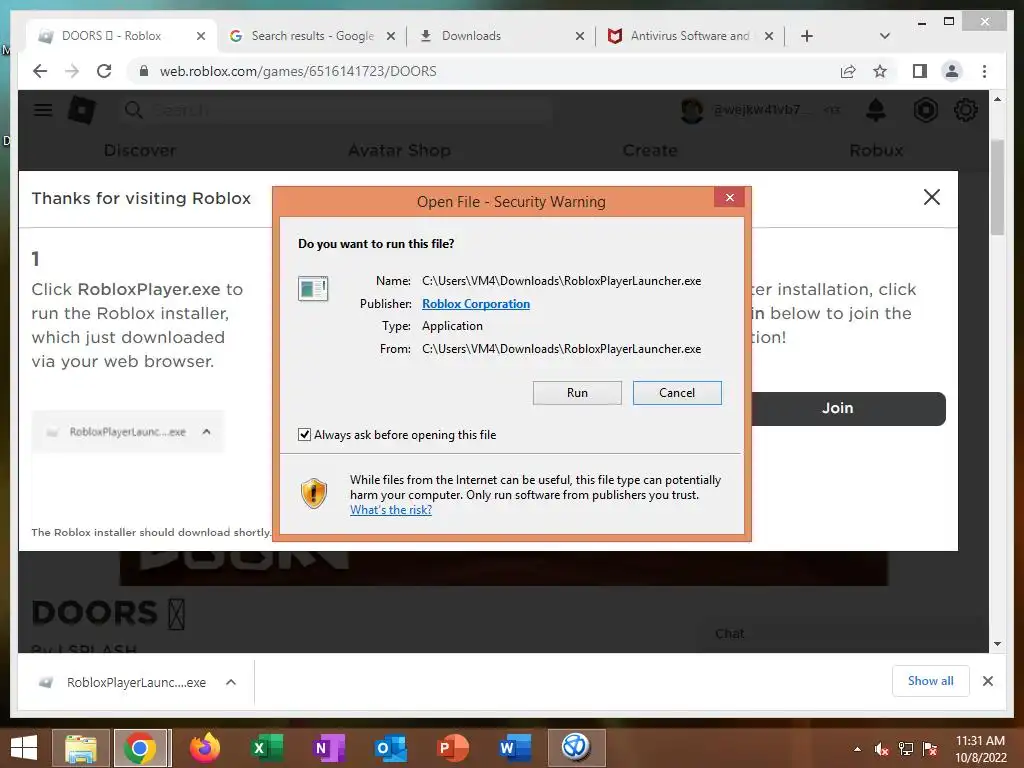Click the Roblox user avatar
This screenshot has height=768, width=1024.
pos(692,110)
